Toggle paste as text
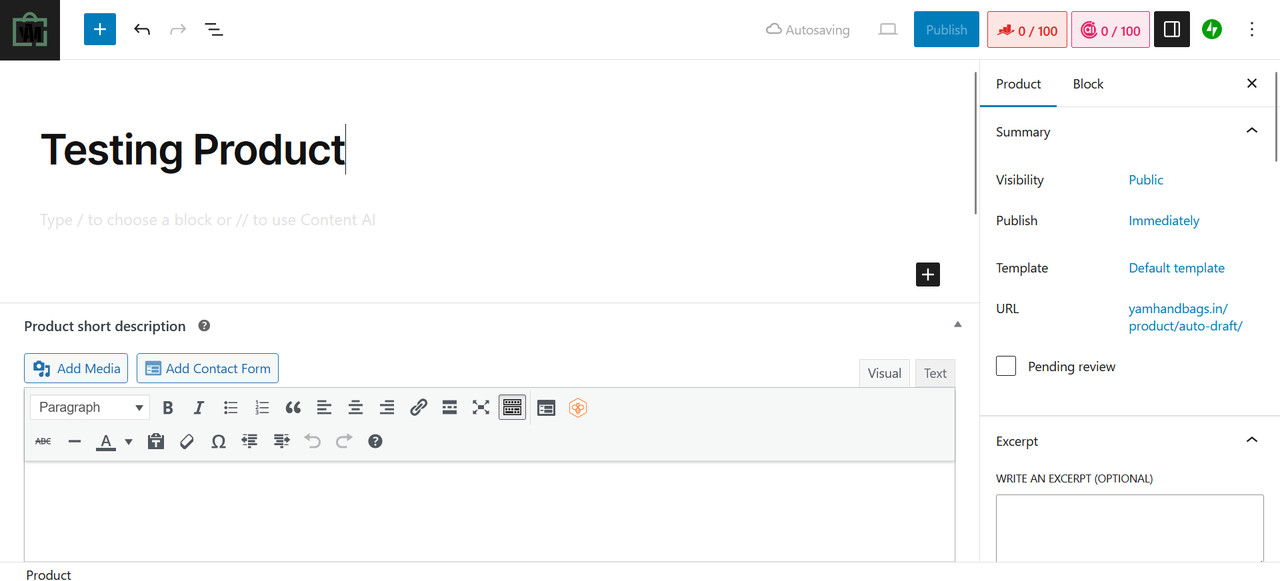1280x581 pixels. point(156,441)
